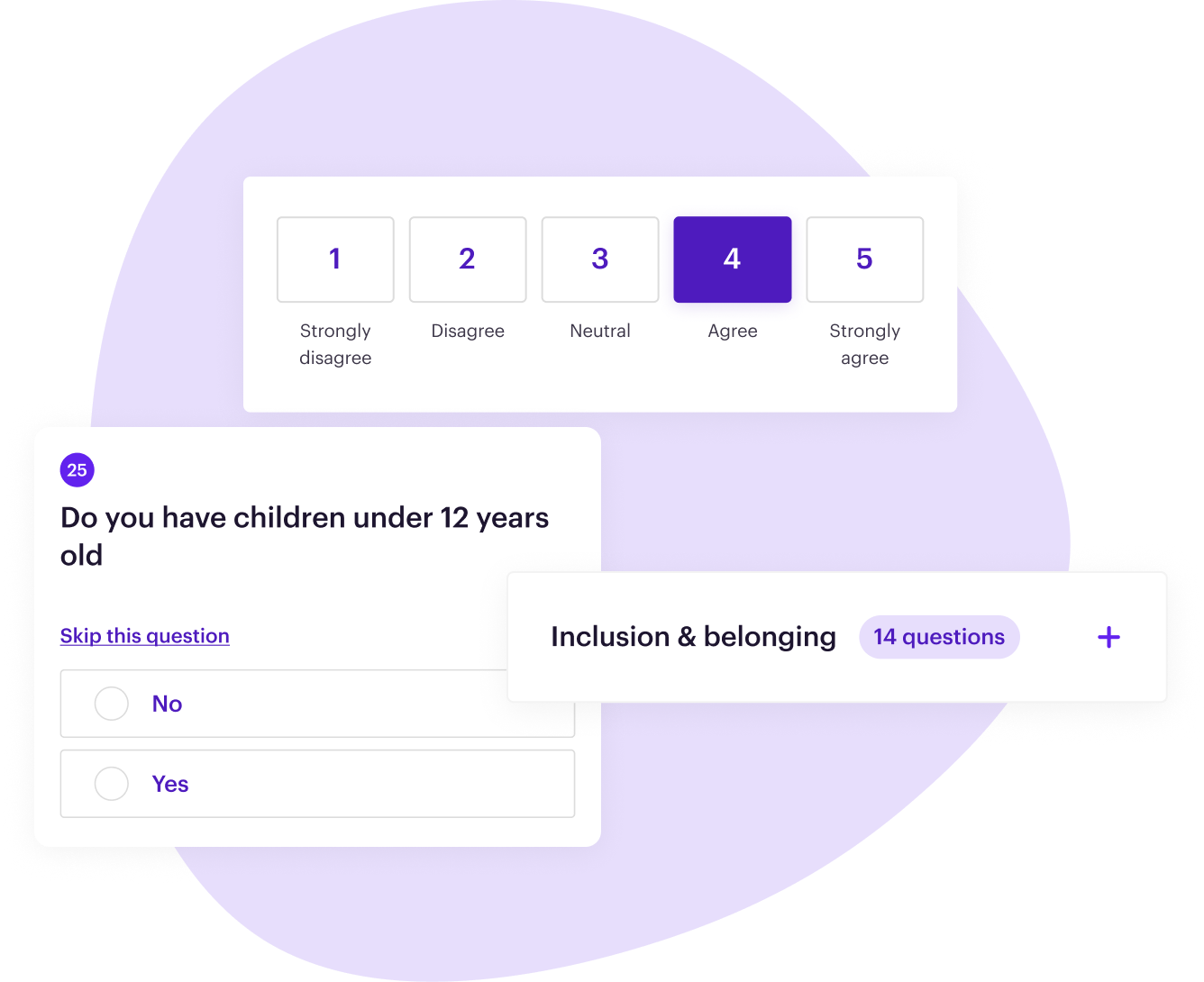The image size is (1204, 982).
Task: Select rating 2 Disagree
Action: click(x=468, y=259)
